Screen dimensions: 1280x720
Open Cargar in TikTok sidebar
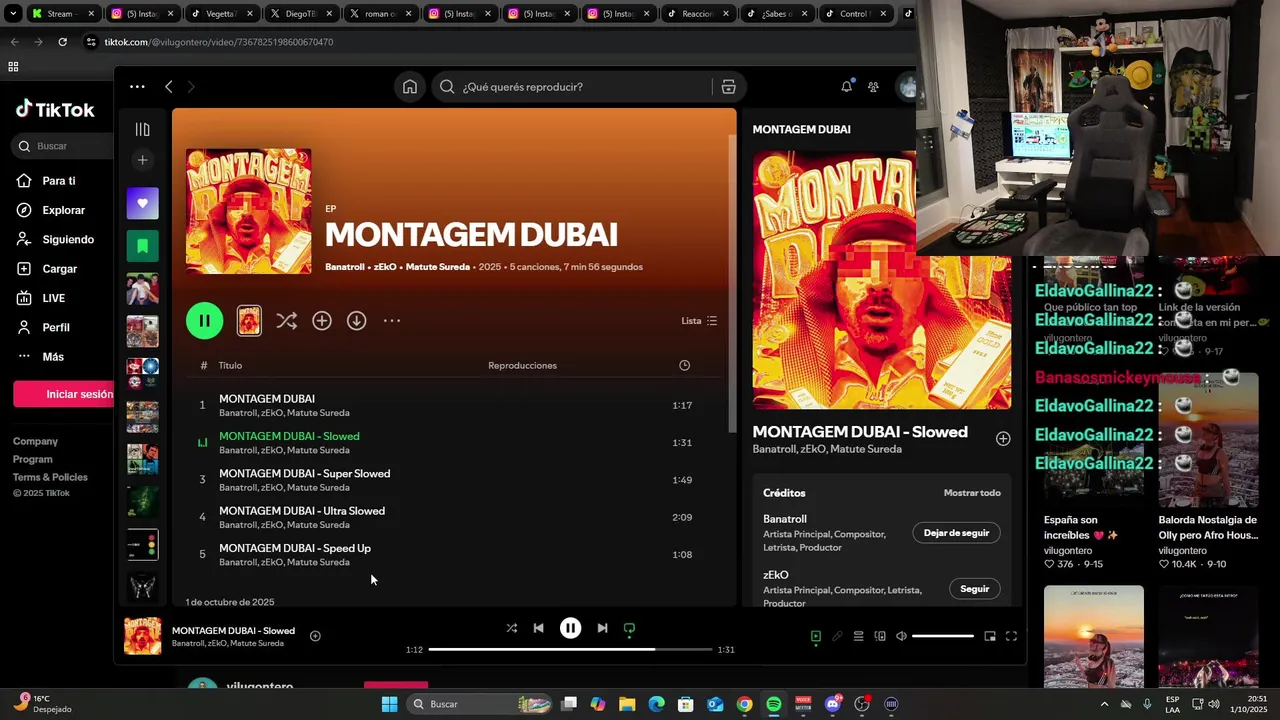pos(59,269)
